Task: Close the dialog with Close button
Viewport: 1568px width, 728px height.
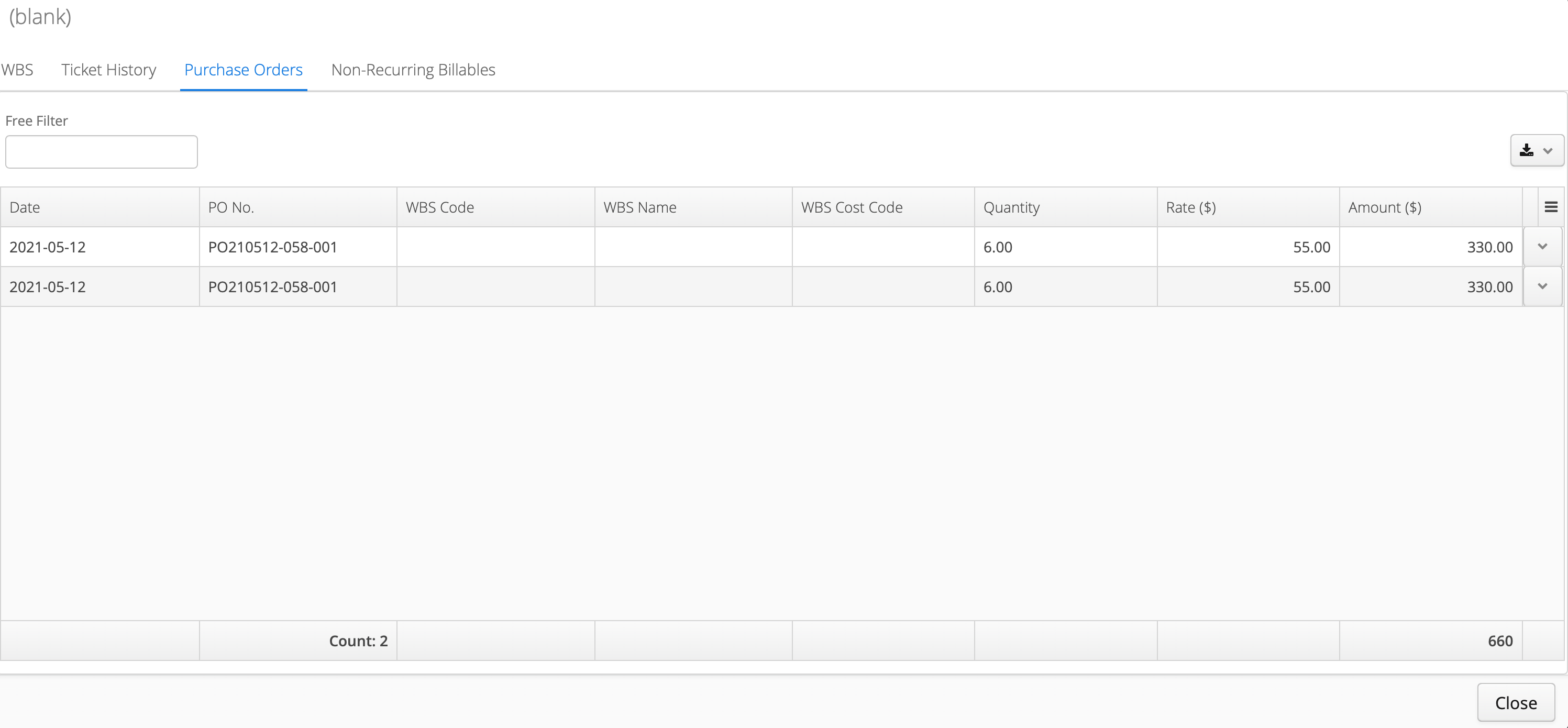Action: [x=1516, y=702]
